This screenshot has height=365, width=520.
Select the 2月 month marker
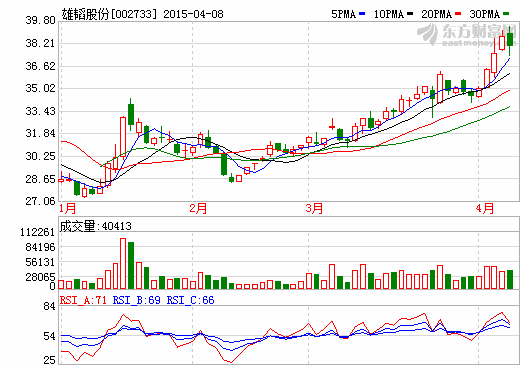(x=198, y=209)
